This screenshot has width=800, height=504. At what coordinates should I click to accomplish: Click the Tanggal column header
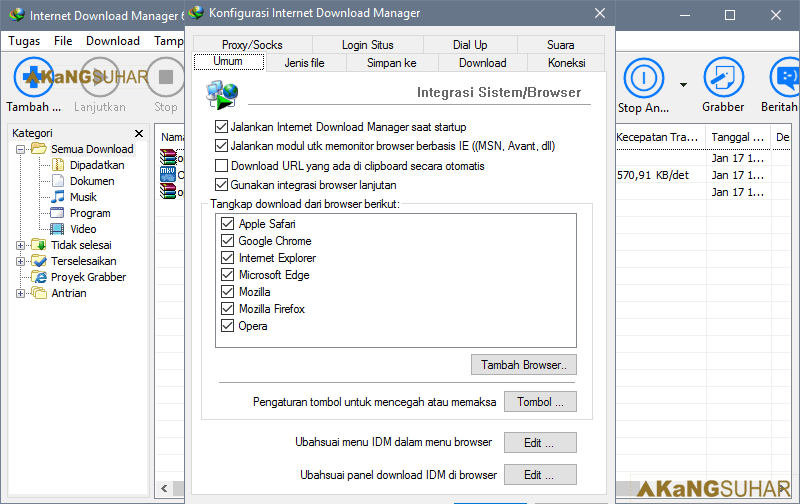(x=738, y=137)
